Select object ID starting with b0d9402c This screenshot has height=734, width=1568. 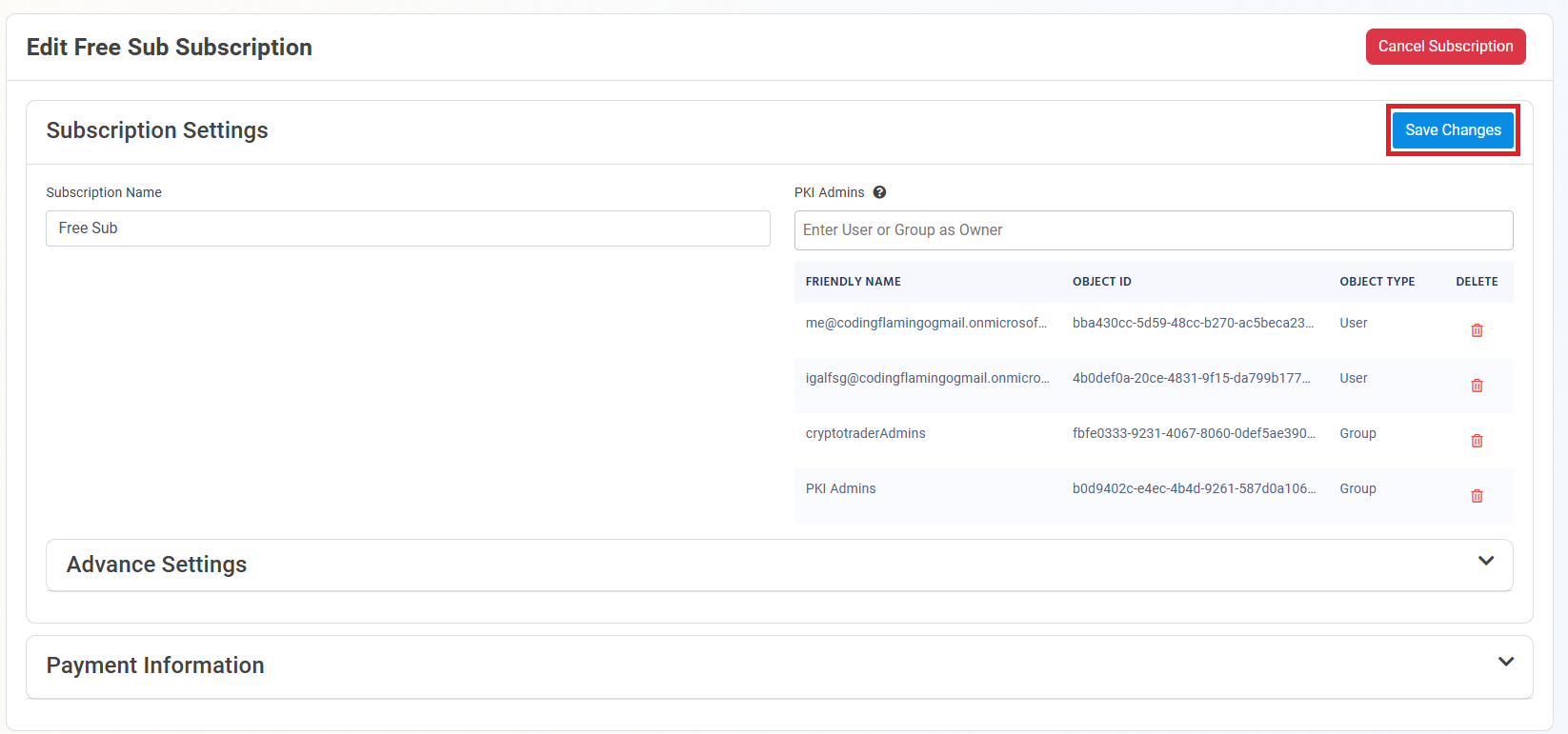point(1193,488)
